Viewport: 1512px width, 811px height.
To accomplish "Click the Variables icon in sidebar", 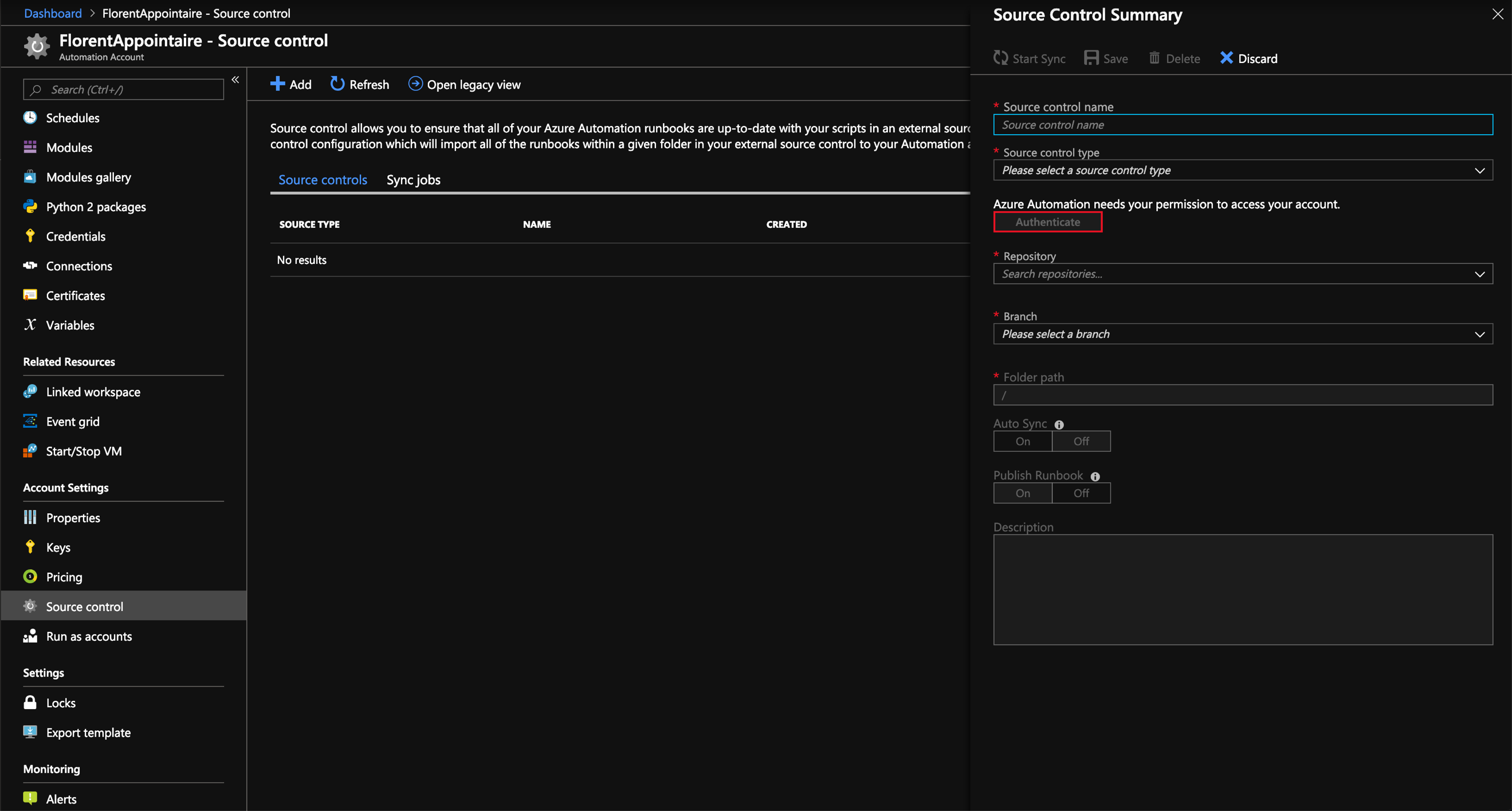I will click(x=31, y=324).
